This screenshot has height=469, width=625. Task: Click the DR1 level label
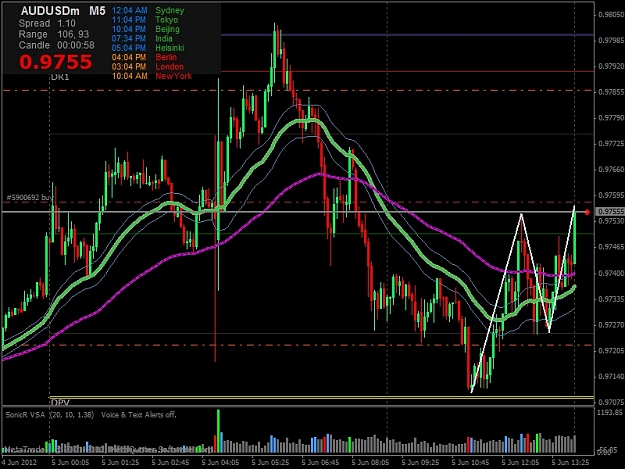[60, 77]
